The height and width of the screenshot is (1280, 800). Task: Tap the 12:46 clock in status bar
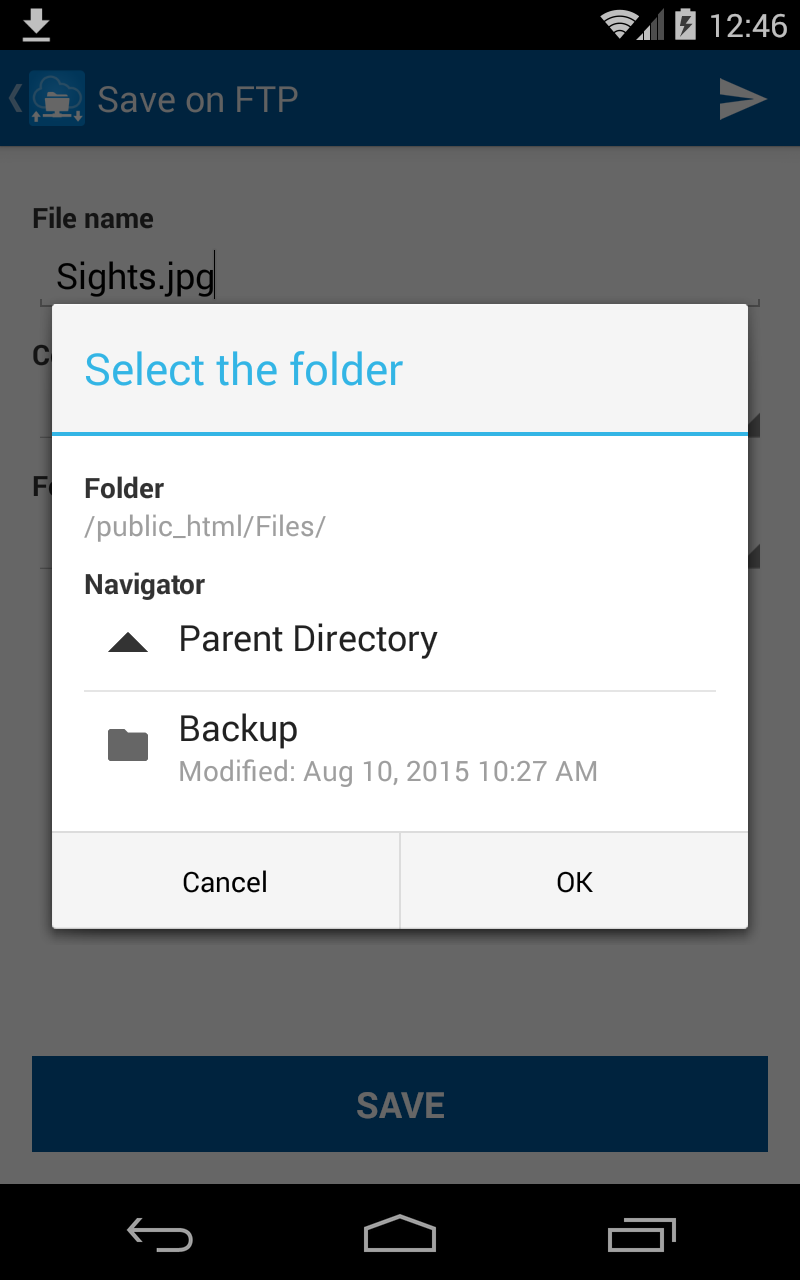pyautogui.click(x=748, y=25)
